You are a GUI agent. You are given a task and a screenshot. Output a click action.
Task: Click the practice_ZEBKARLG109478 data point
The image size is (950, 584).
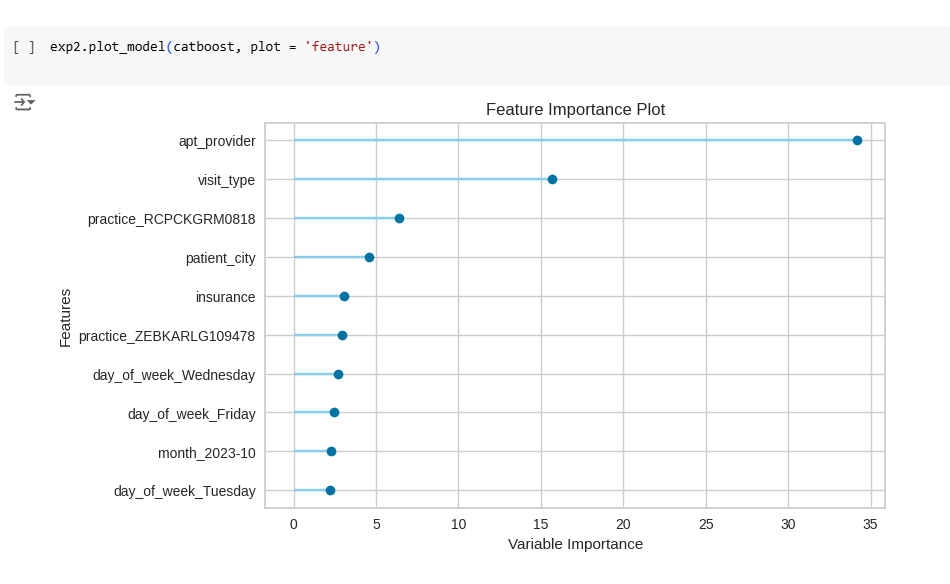point(342,335)
